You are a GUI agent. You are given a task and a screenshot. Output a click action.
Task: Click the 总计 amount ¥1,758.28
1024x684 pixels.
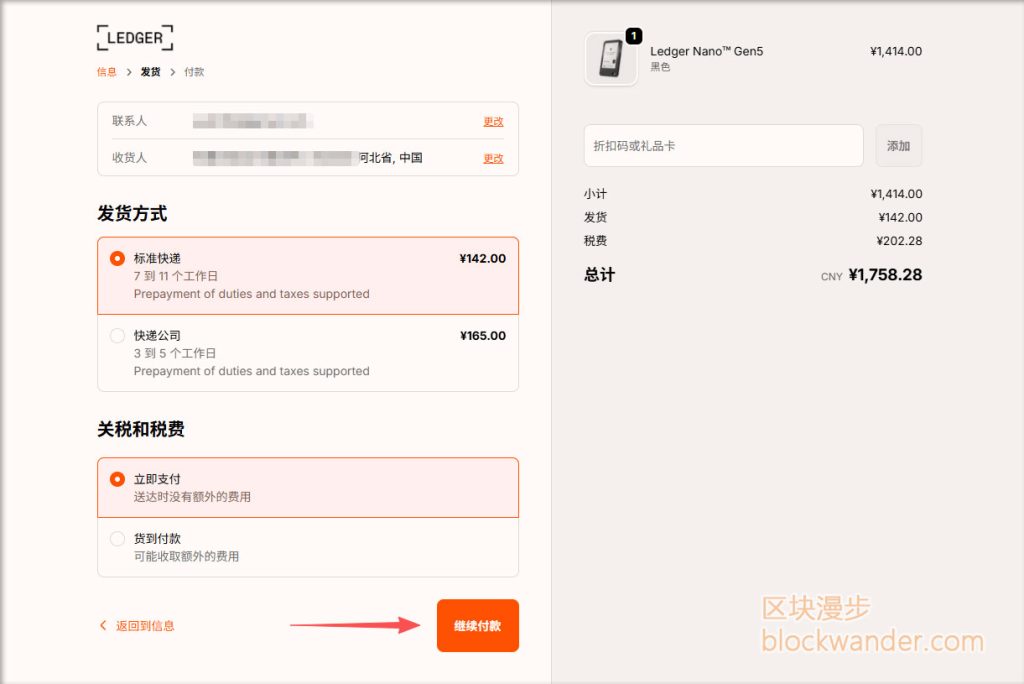click(x=885, y=275)
